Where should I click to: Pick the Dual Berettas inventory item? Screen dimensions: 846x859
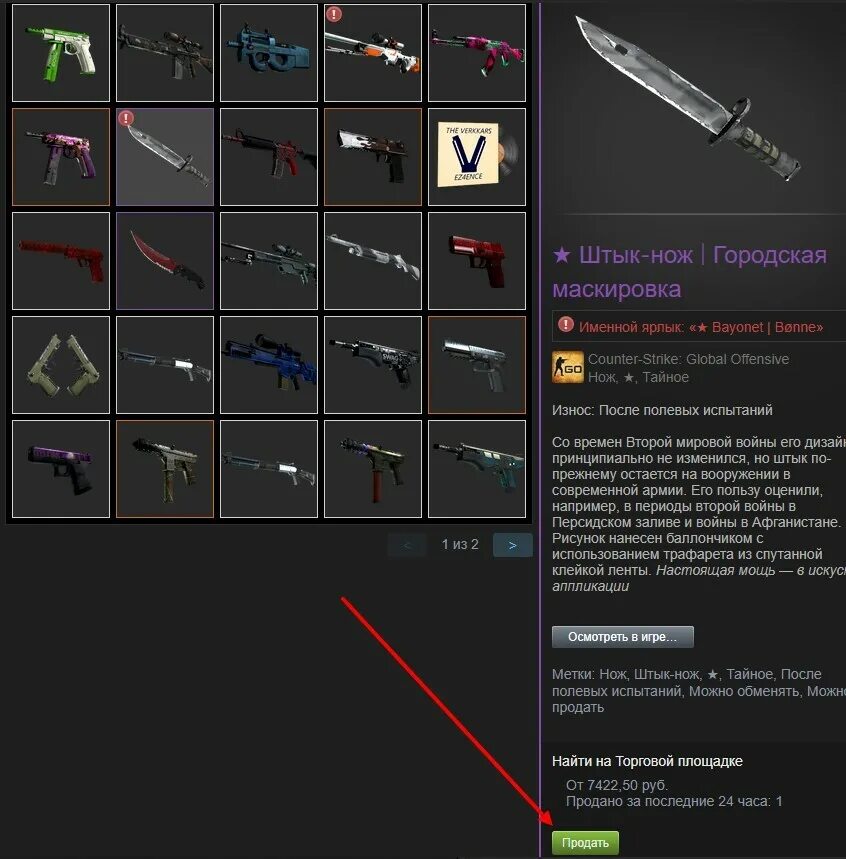click(61, 365)
